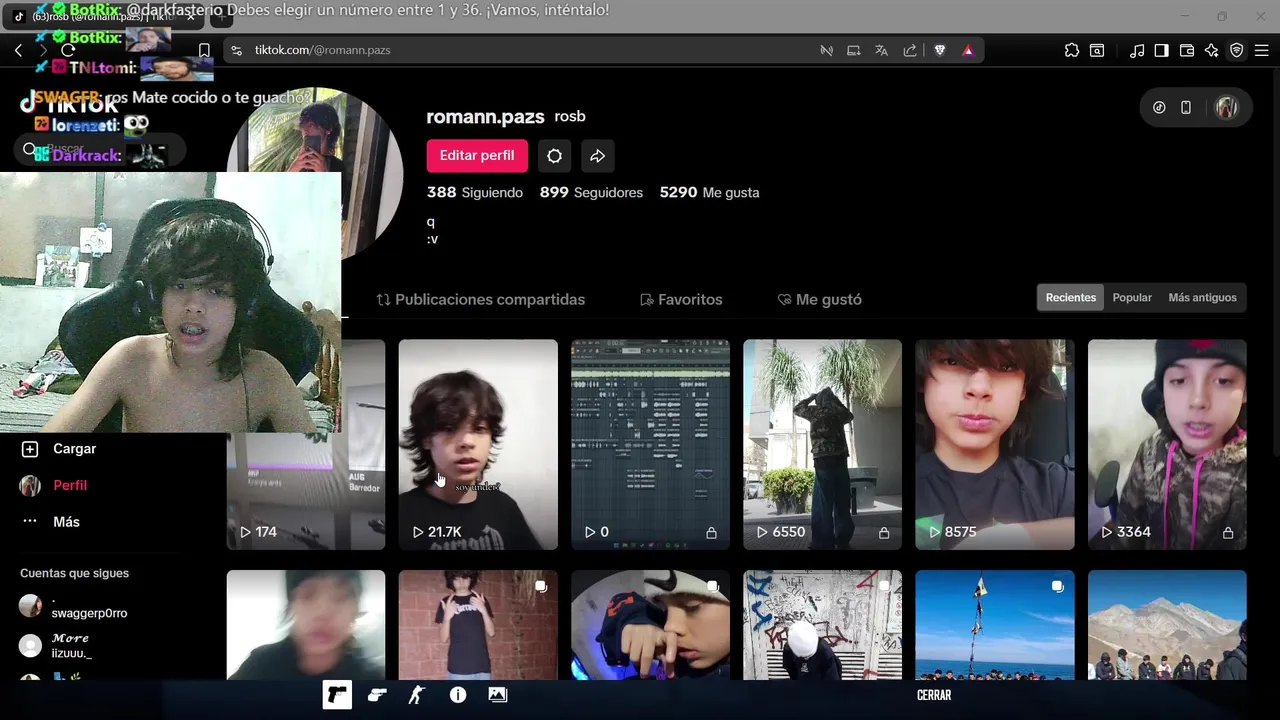Image resolution: width=1280 pixels, height=720 pixels.
Task: Switch to the Me gustó tab
Action: 820,299
